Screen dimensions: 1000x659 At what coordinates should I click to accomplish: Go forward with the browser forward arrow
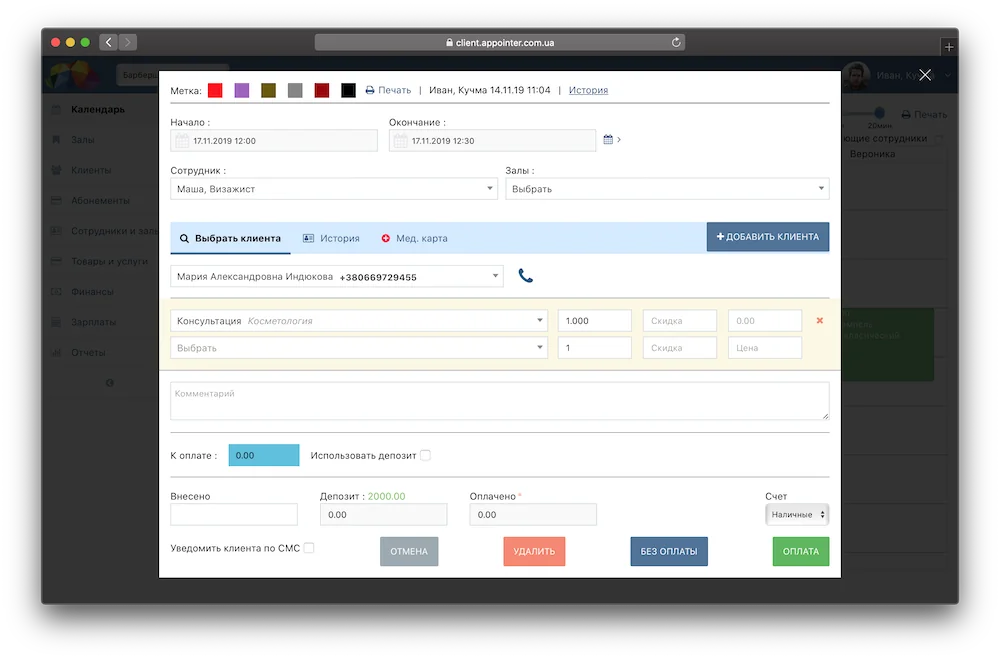[128, 42]
